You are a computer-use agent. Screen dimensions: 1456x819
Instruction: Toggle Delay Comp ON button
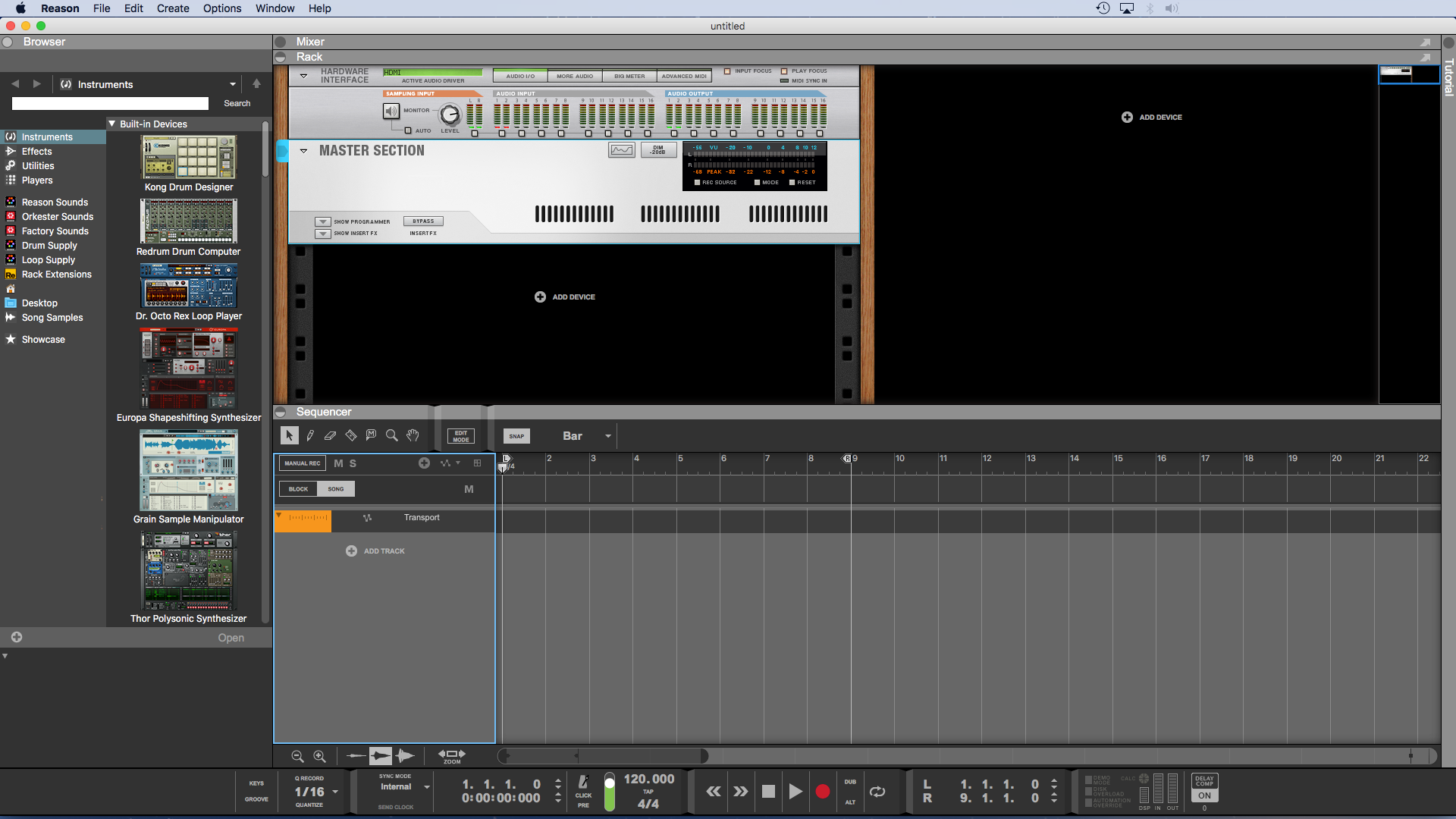[1205, 795]
